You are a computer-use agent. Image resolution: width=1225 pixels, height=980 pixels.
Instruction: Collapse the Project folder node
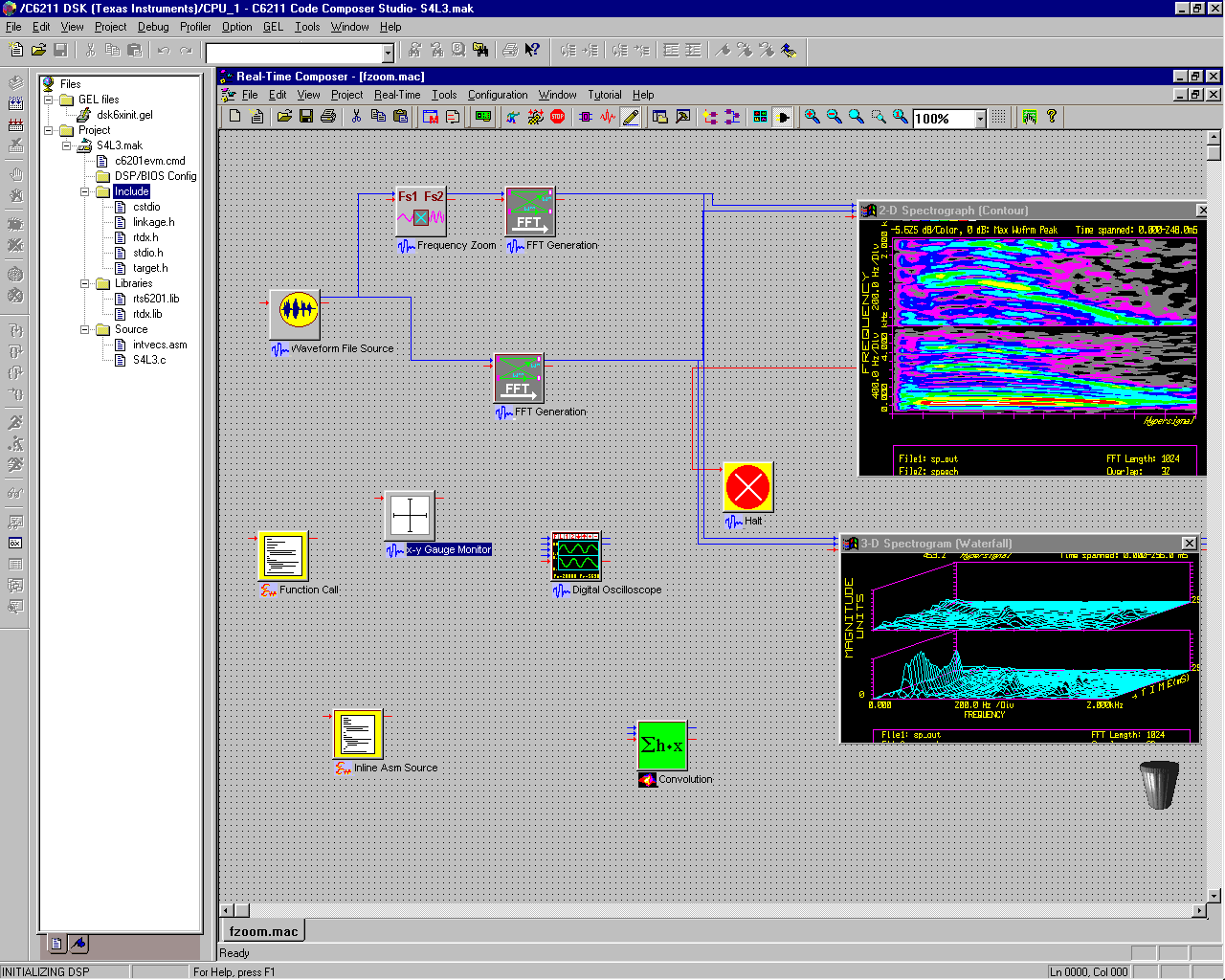coord(48,130)
